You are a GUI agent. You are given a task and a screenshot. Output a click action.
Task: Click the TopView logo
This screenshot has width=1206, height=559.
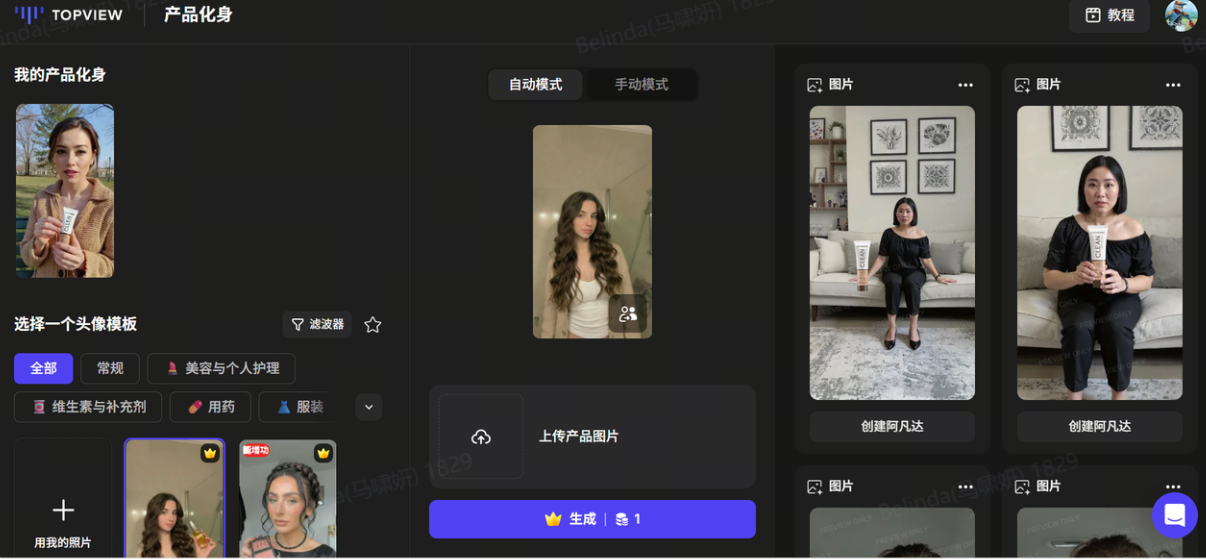[68, 15]
